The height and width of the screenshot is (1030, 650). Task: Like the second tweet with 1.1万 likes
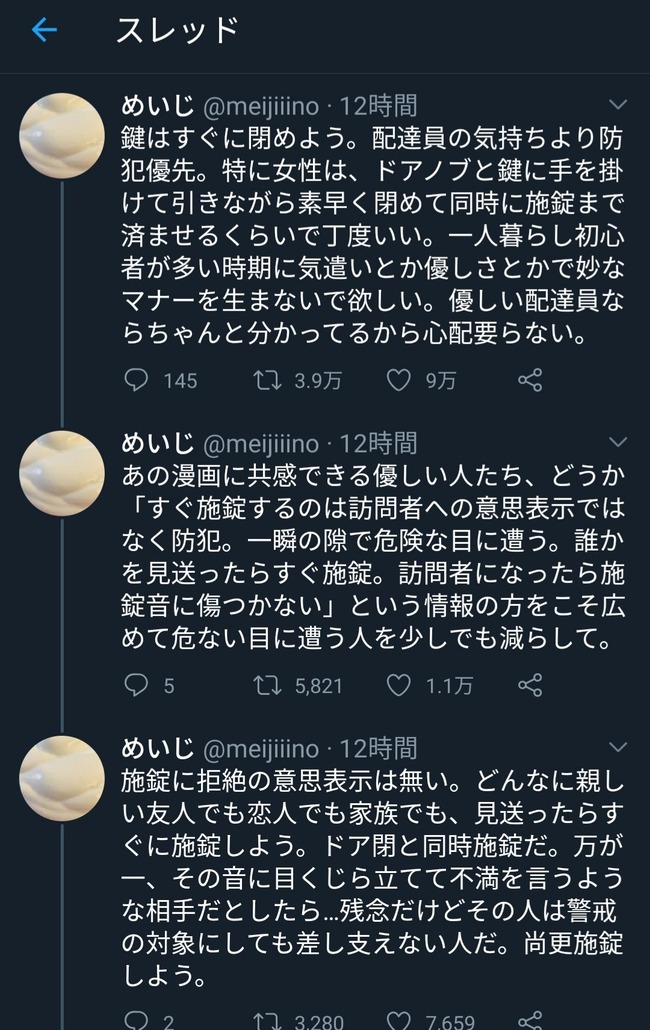pyautogui.click(x=399, y=685)
